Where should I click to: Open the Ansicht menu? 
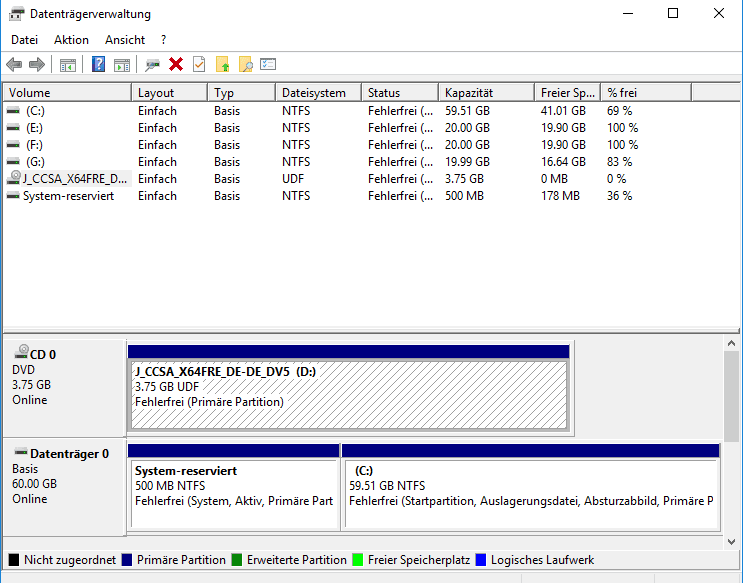pos(125,40)
